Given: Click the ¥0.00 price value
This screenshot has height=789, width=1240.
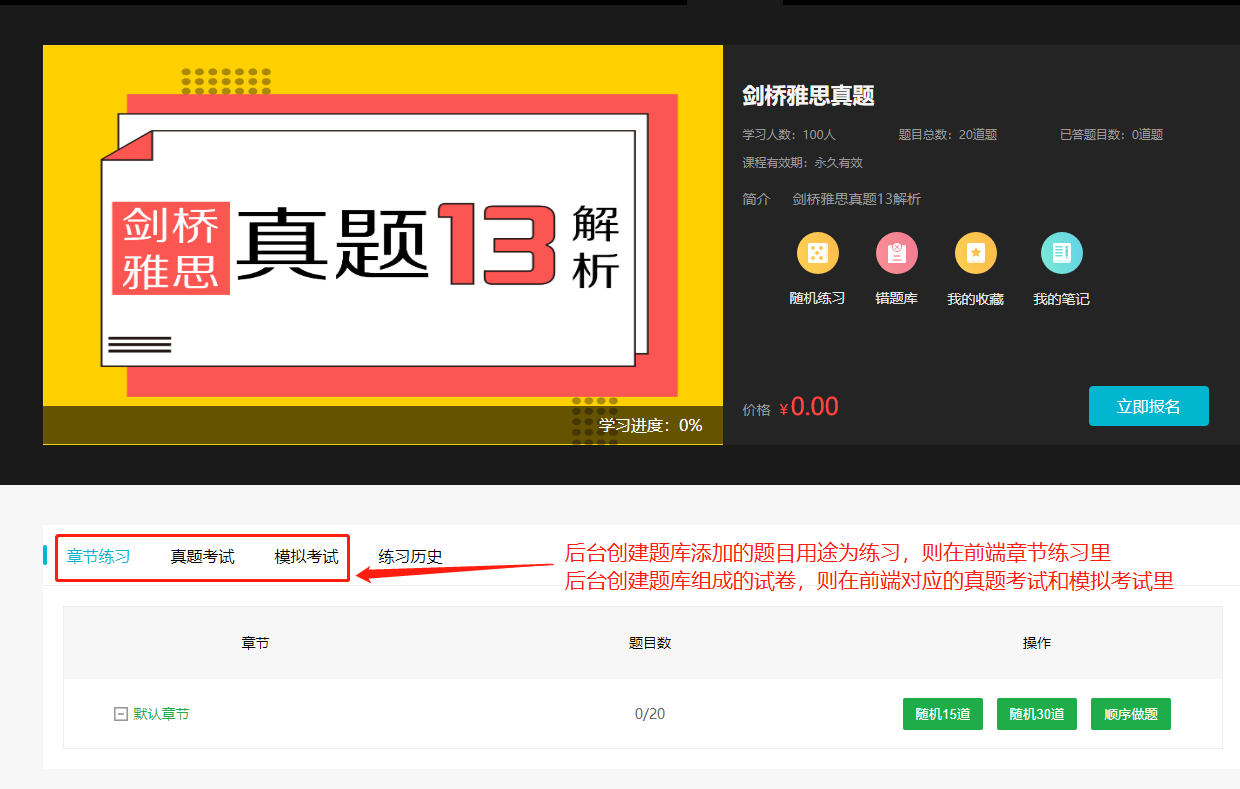Looking at the screenshot, I should pos(809,407).
